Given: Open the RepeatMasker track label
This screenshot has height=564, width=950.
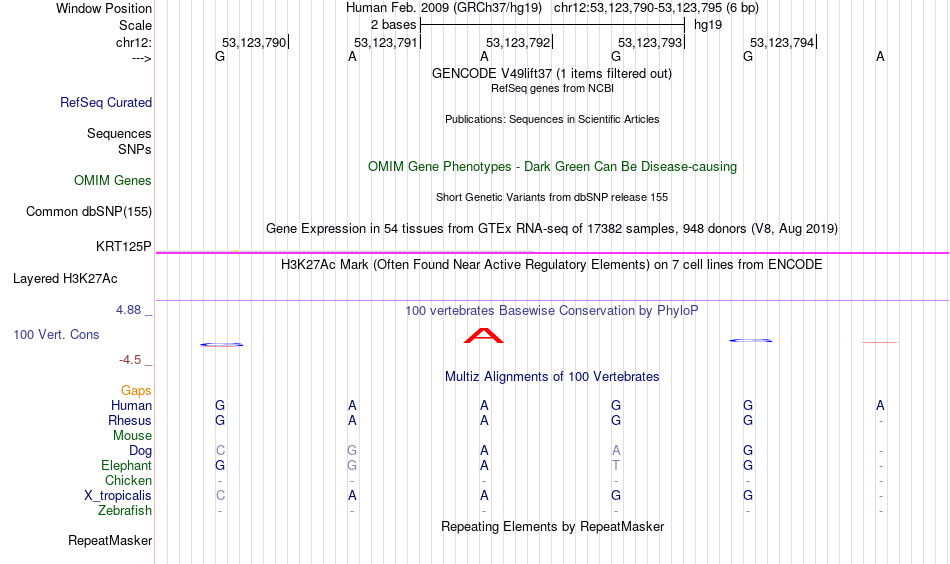Looking at the screenshot, I should coord(110,540).
